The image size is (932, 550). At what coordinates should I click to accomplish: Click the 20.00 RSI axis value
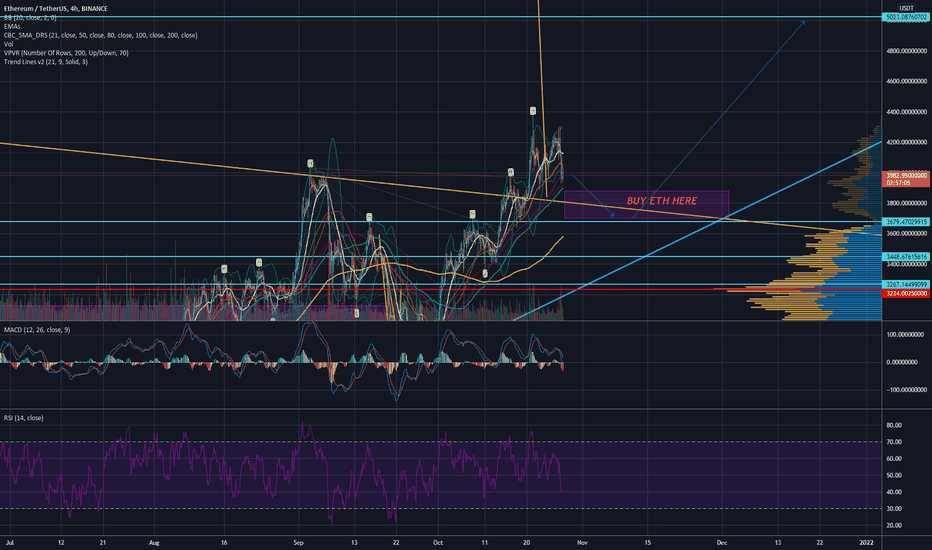(894, 525)
